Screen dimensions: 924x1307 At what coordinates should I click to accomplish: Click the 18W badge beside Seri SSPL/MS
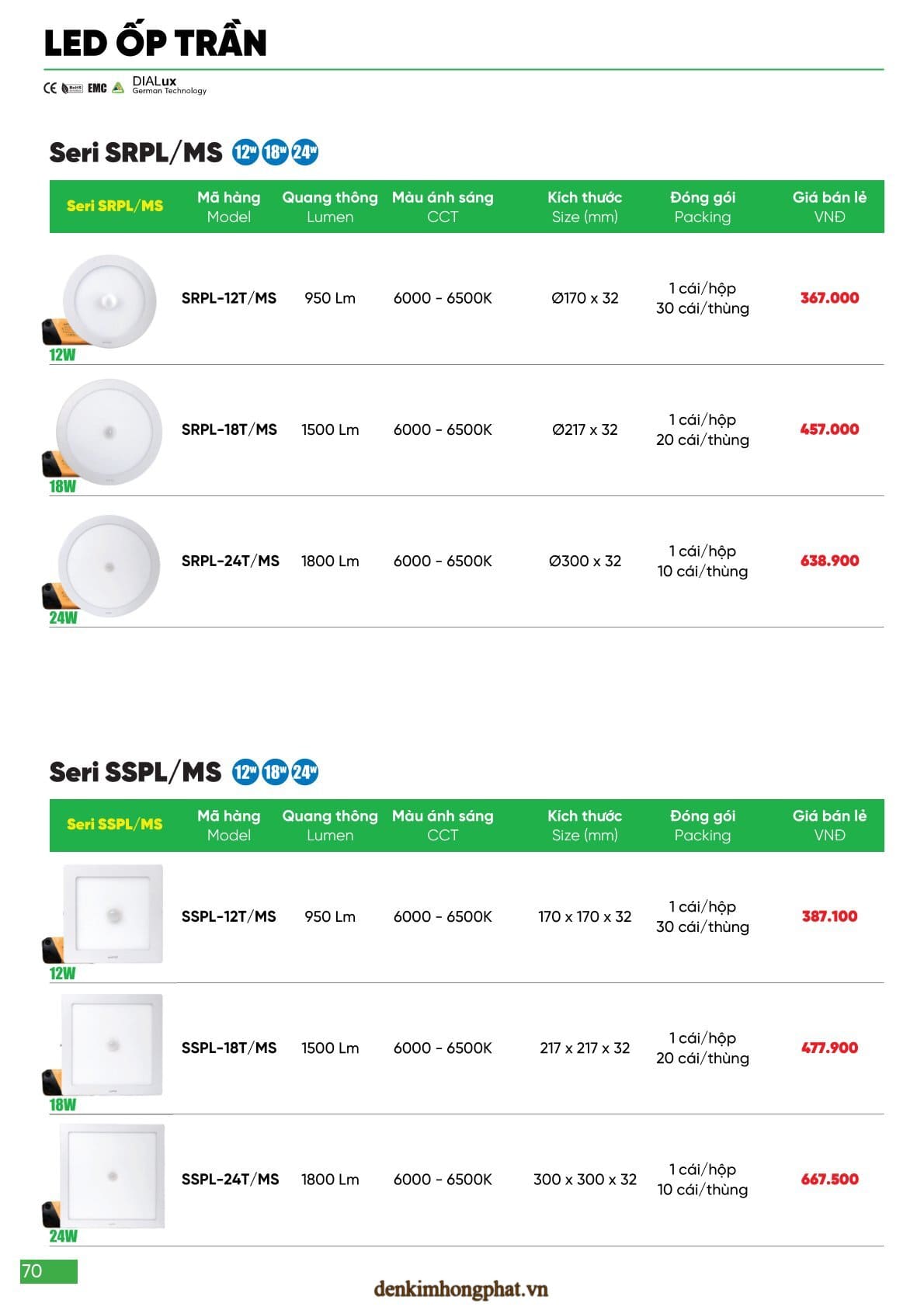click(275, 772)
